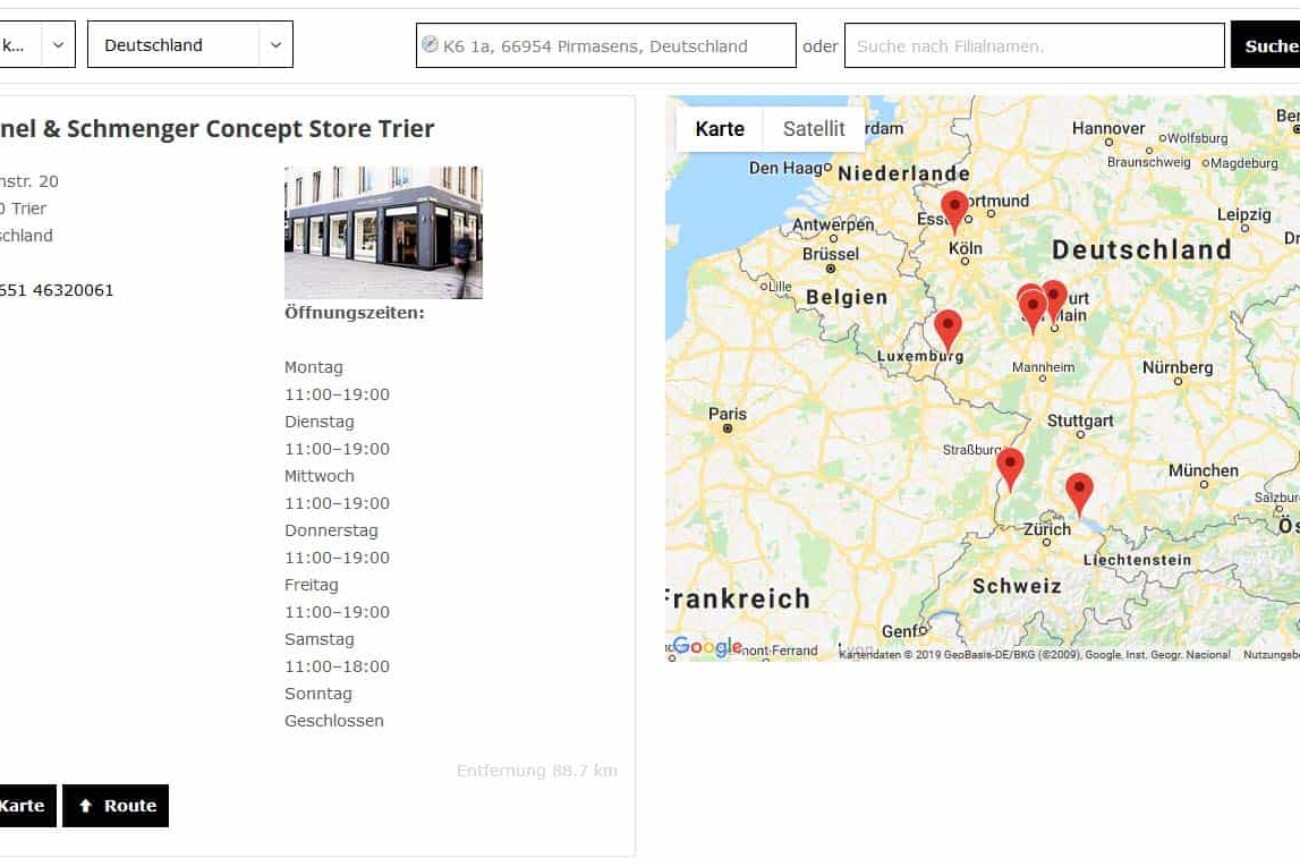Click the 'Hannover' label on the map
1300x867 pixels.
click(x=1108, y=128)
